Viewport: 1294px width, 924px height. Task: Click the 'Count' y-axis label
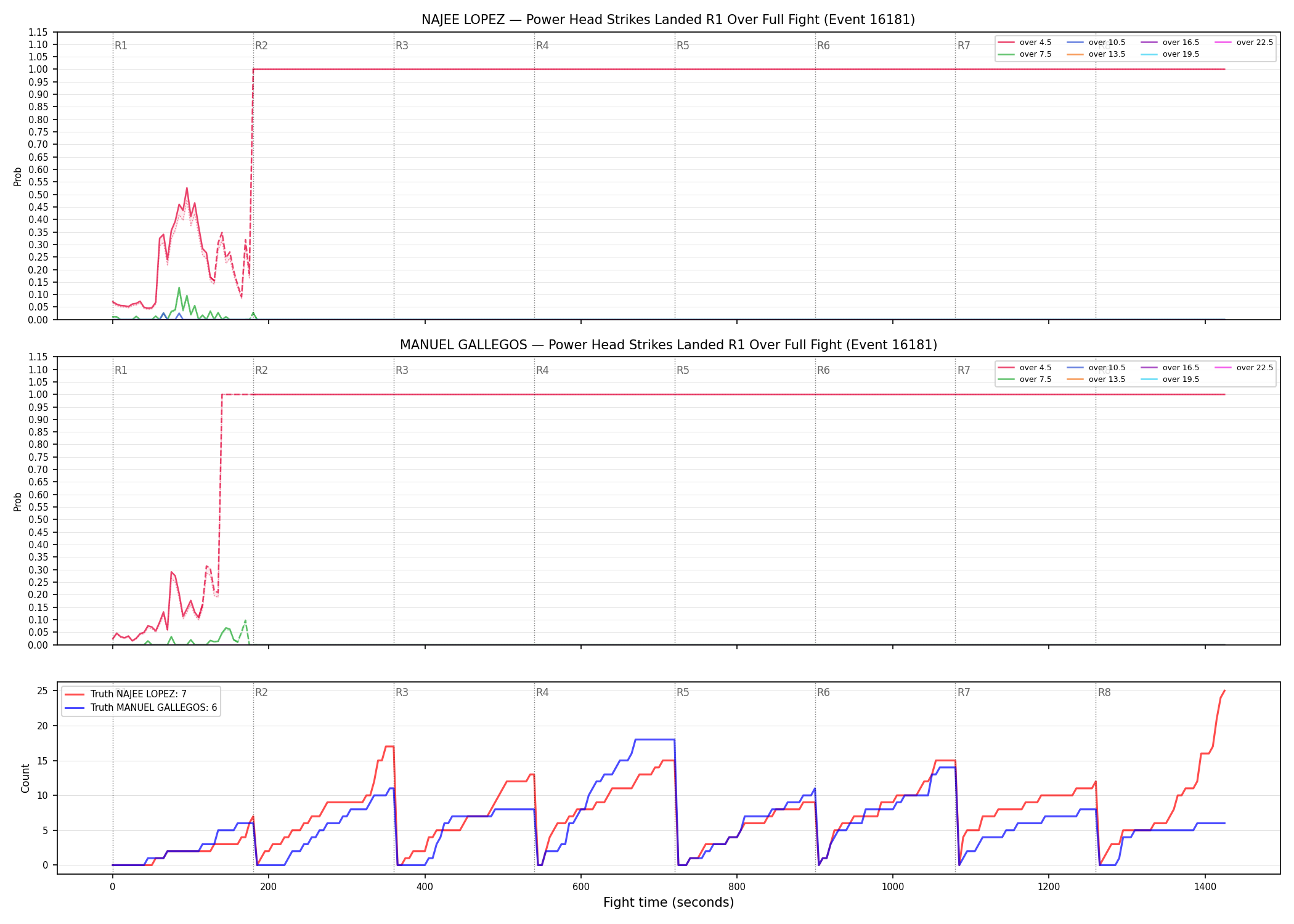tap(25, 778)
